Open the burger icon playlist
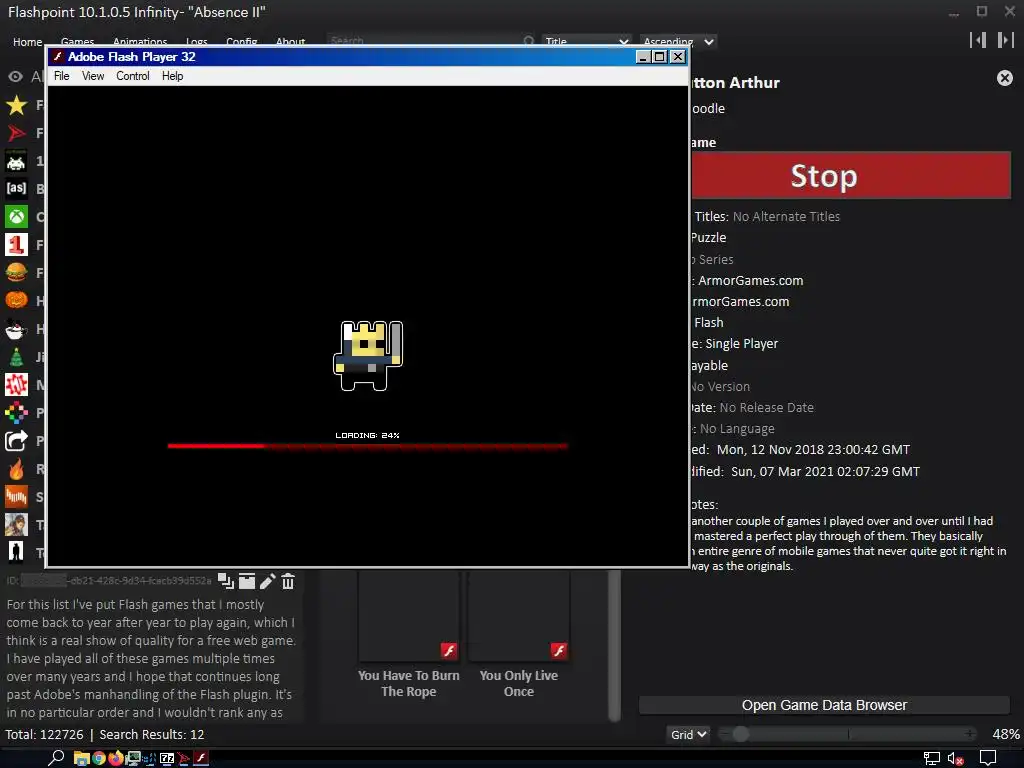 [16, 272]
